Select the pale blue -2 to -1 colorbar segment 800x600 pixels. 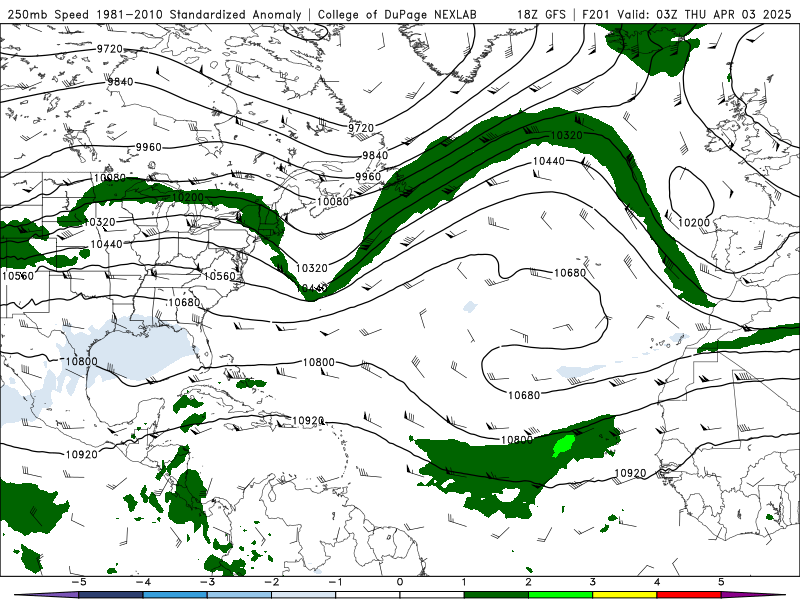304,595
